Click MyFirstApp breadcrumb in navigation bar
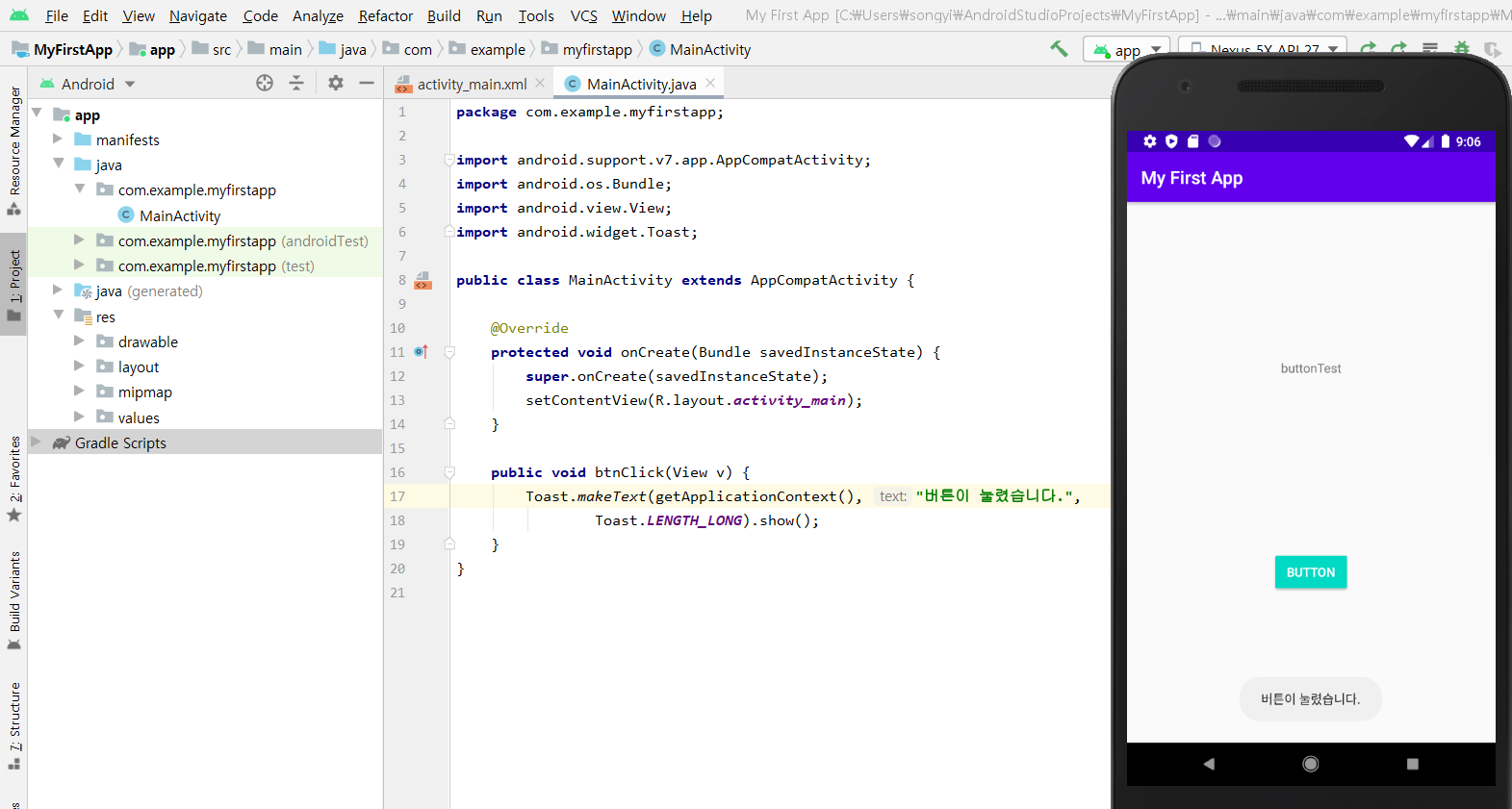The image size is (1512, 809). point(62,50)
